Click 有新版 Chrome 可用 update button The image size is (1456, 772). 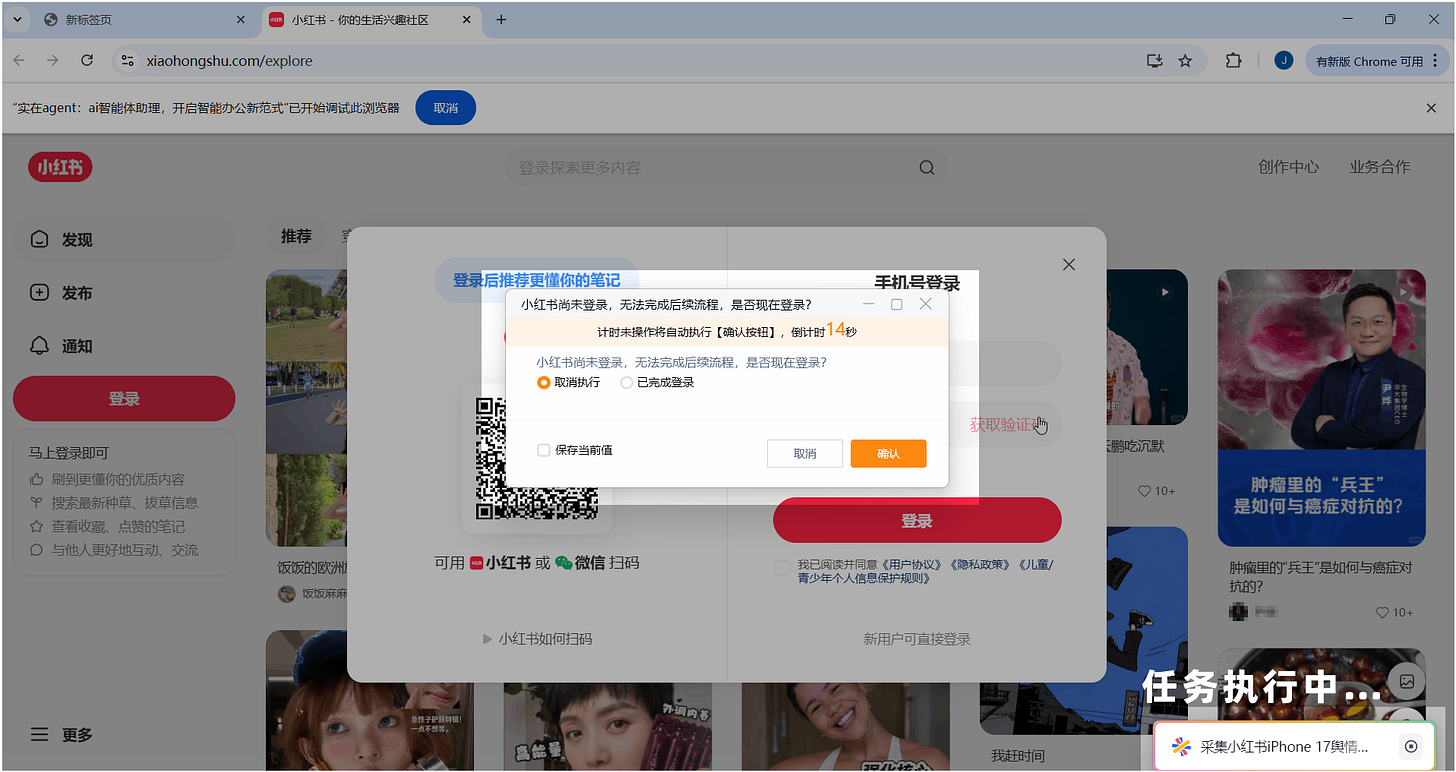[1377, 61]
